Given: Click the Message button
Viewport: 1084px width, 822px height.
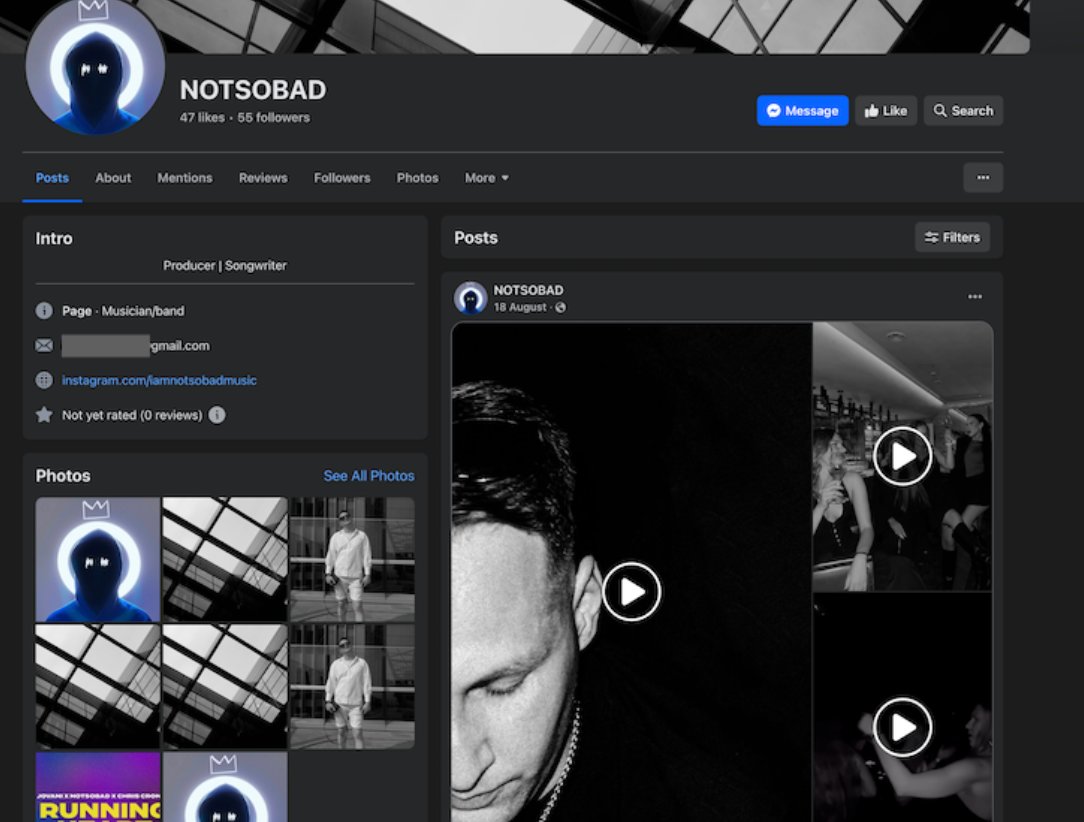Looking at the screenshot, I should [802, 111].
